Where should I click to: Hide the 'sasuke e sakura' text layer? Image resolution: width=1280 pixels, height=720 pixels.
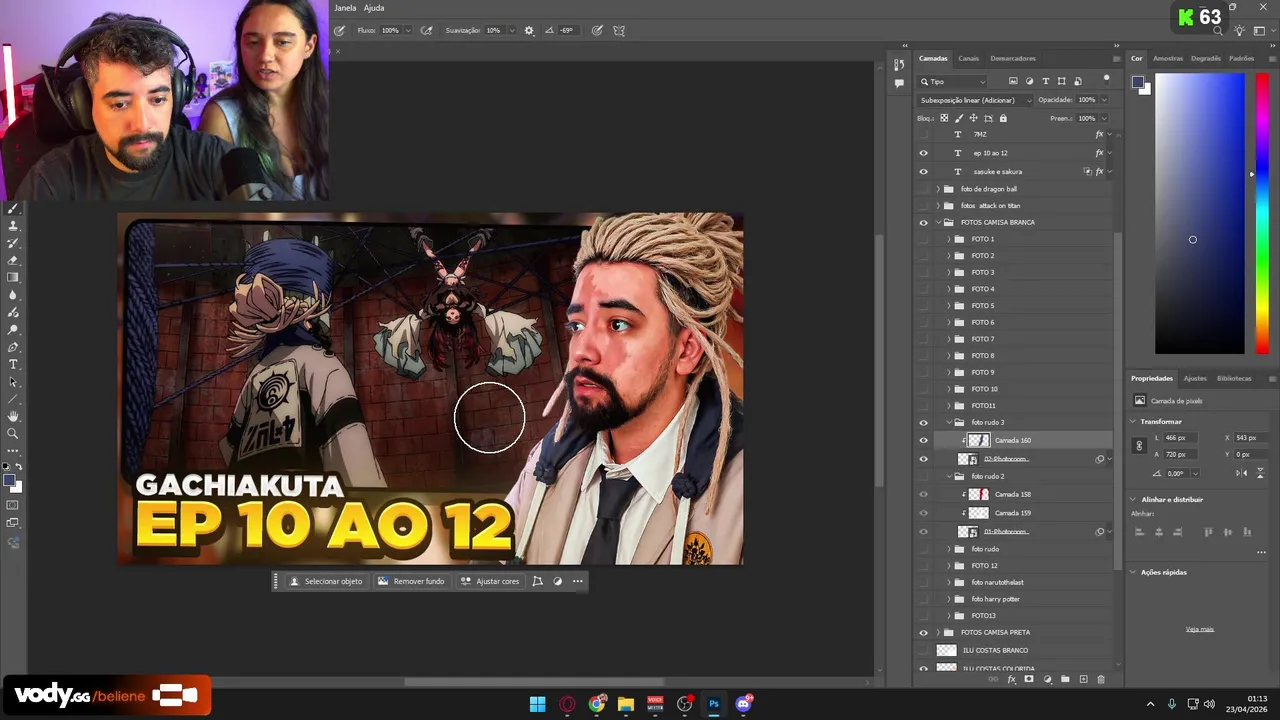923,171
